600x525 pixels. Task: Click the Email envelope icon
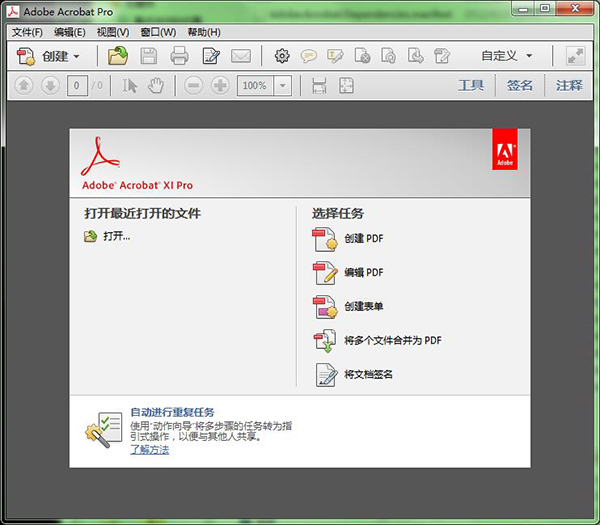pyautogui.click(x=241, y=56)
